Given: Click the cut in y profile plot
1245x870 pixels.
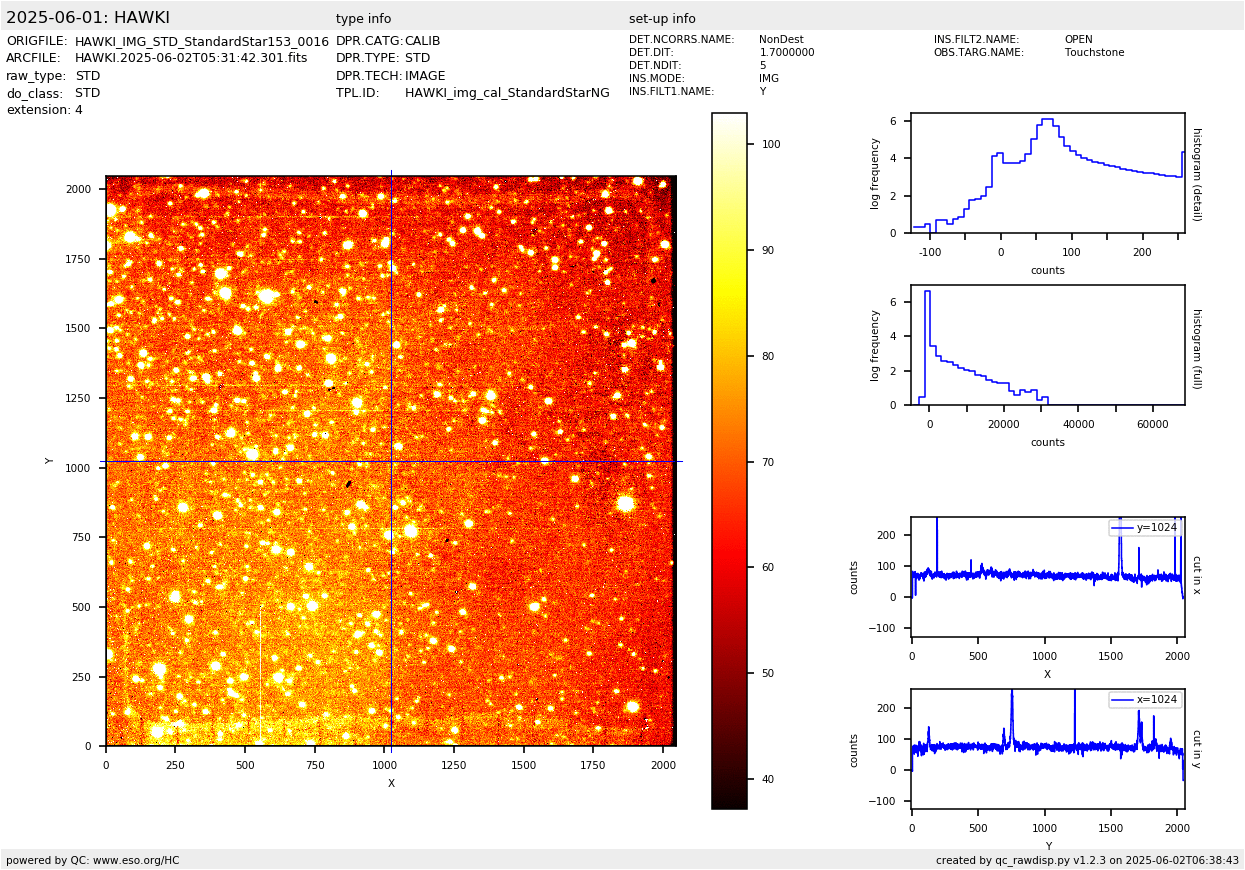Looking at the screenshot, I should (1047, 748).
